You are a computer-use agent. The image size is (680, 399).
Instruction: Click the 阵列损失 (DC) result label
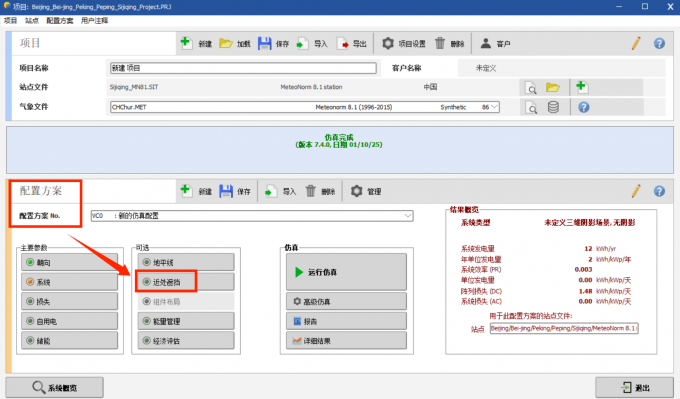pos(481,291)
